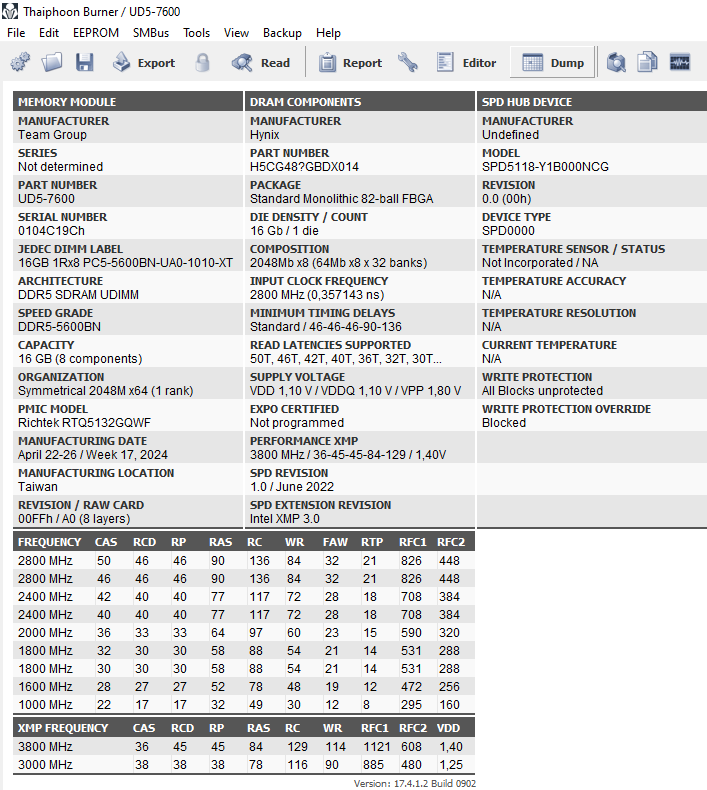Click the SPD HUB DEVICE section header
Viewport: 707px width, 790px height.
[592, 101]
